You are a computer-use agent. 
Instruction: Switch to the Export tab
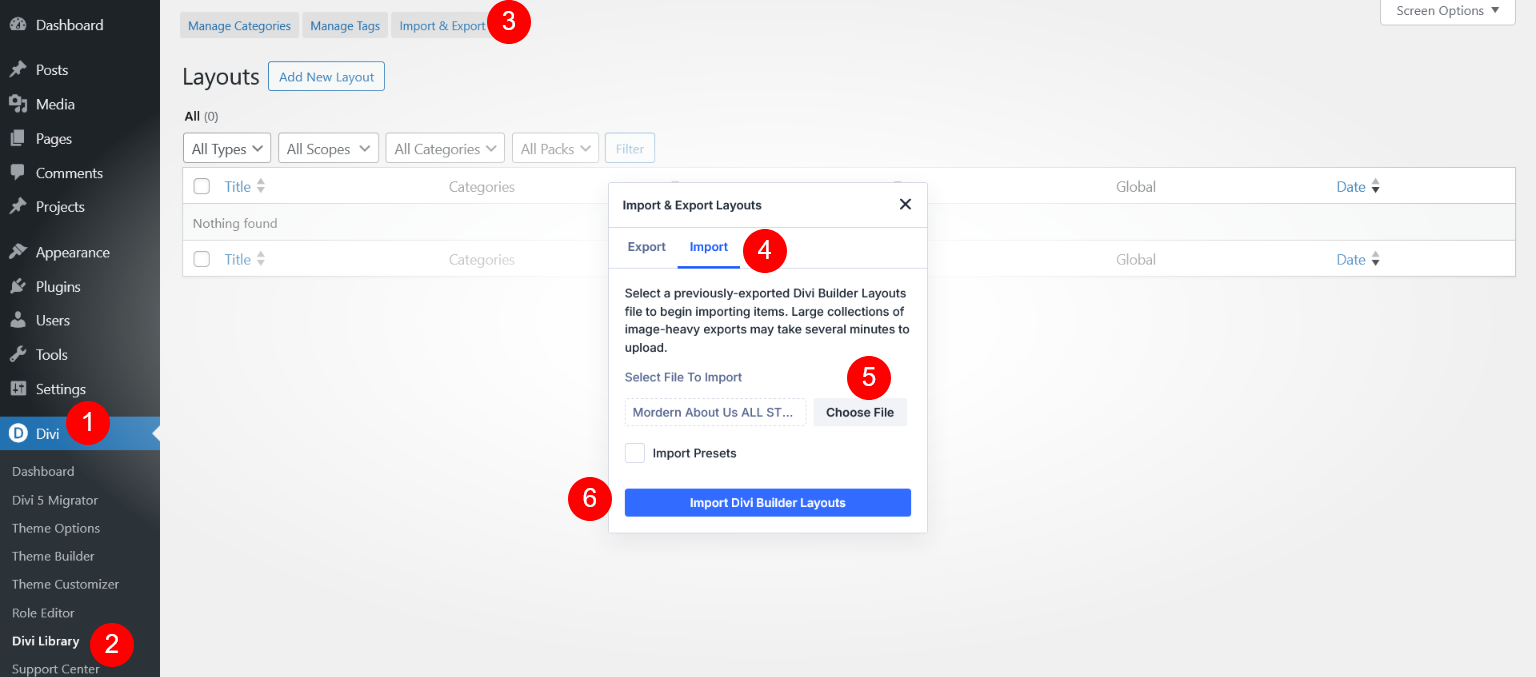point(646,247)
